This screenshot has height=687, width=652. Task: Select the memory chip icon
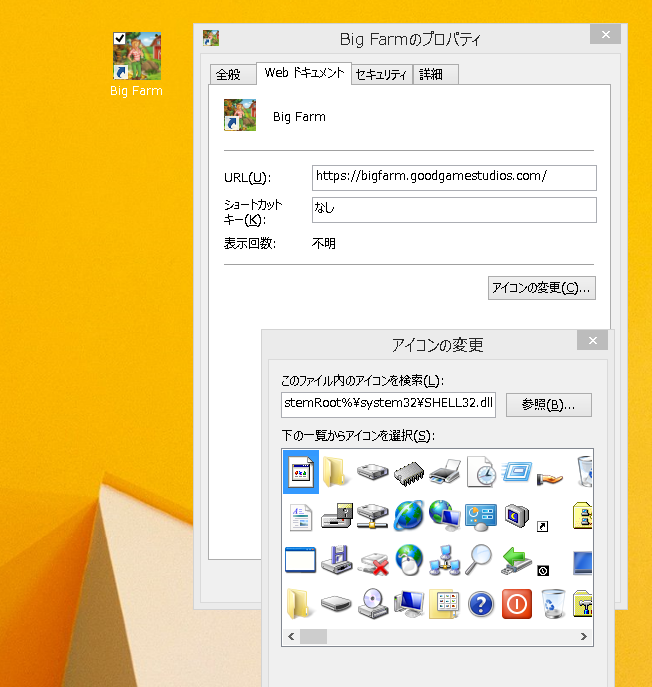pos(409,473)
